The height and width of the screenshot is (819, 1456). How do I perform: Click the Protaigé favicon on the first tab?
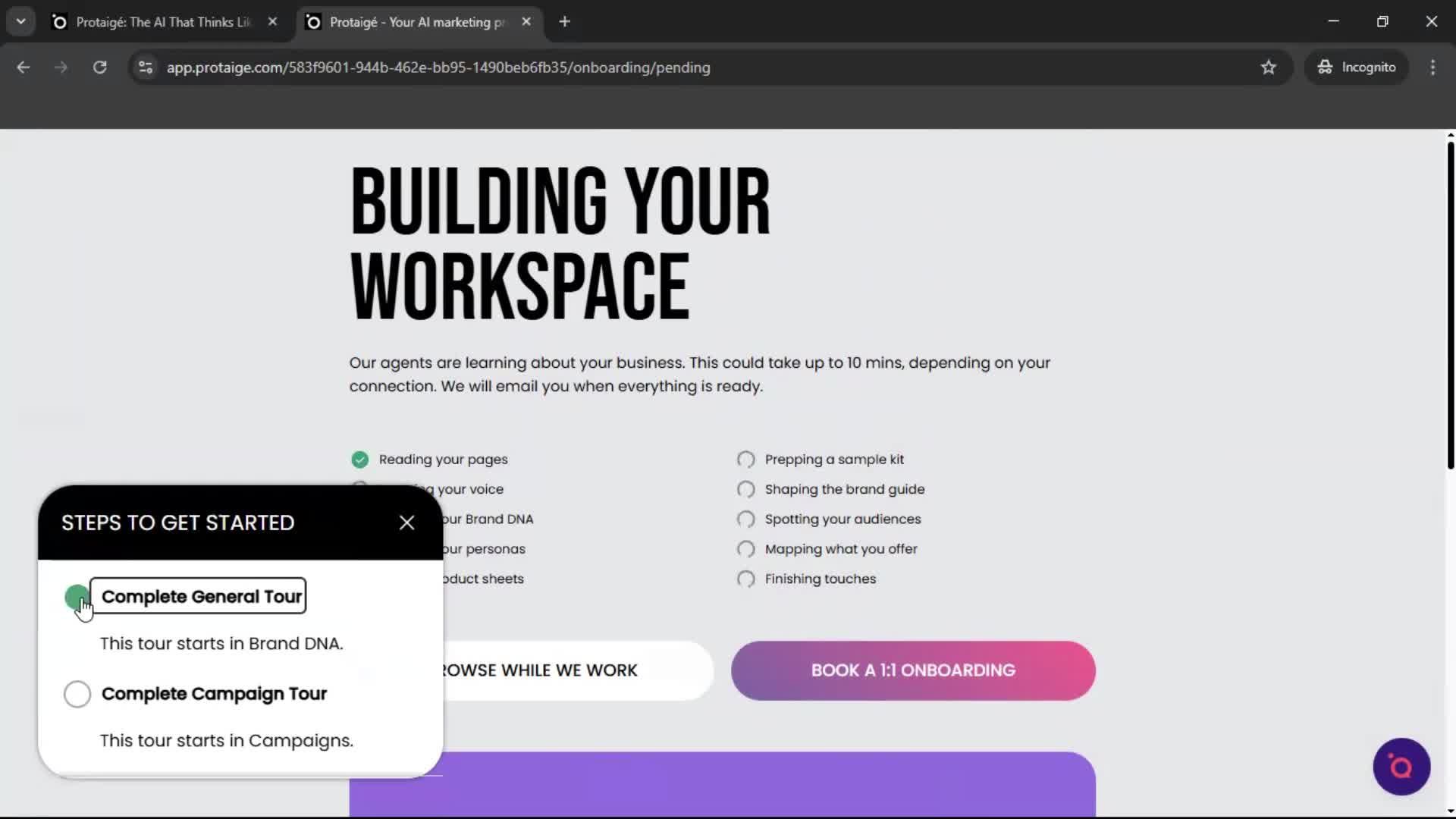[x=59, y=21]
